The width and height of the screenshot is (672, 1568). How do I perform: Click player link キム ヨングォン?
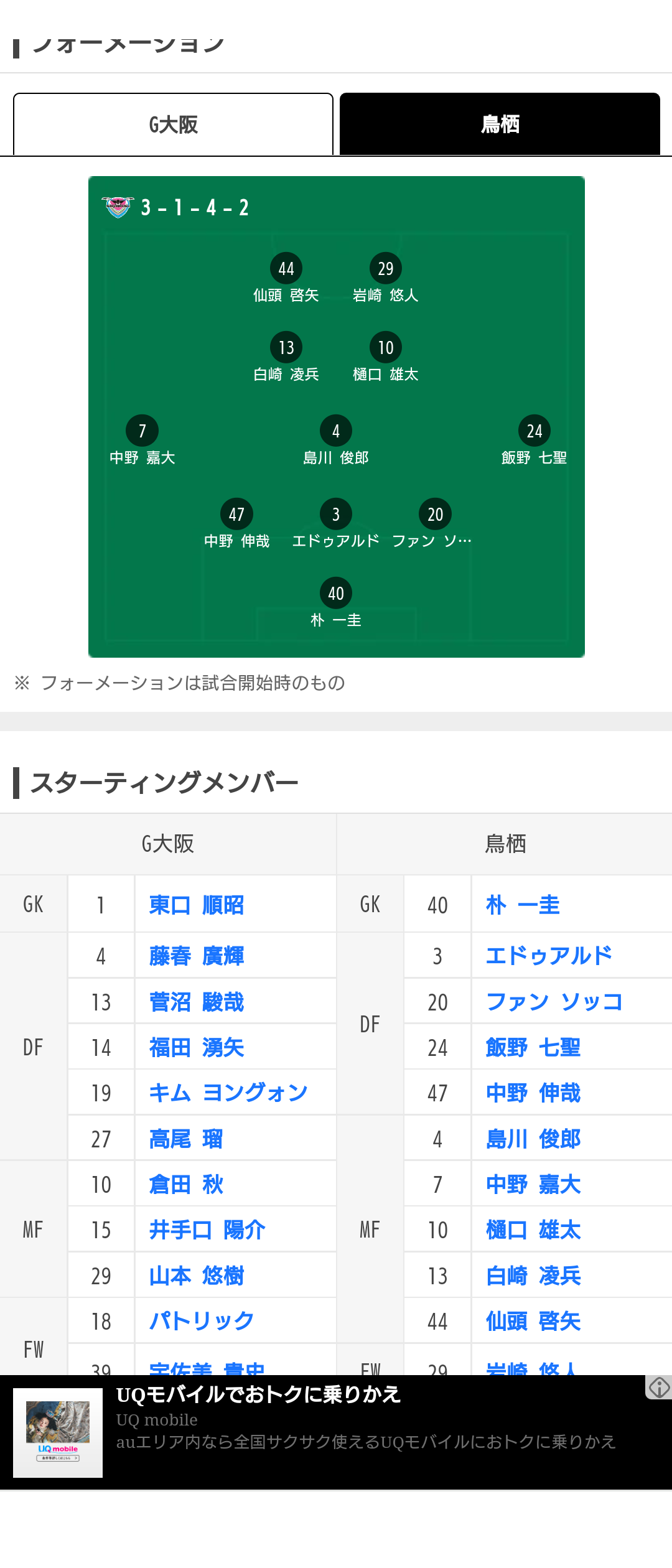(228, 1093)
